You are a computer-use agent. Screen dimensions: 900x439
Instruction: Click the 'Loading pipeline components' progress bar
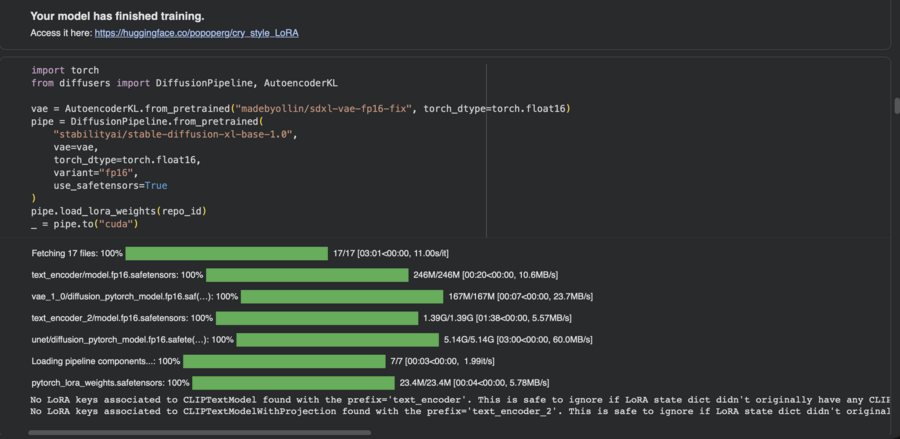283,361
